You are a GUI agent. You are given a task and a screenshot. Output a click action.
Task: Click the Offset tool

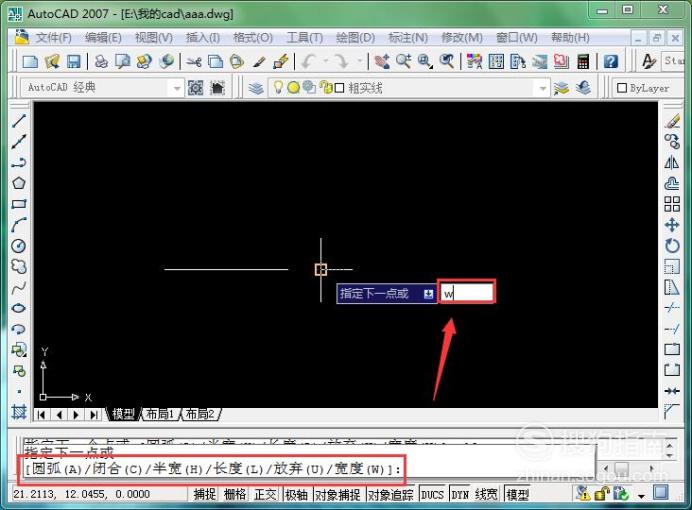coord(672,183)
